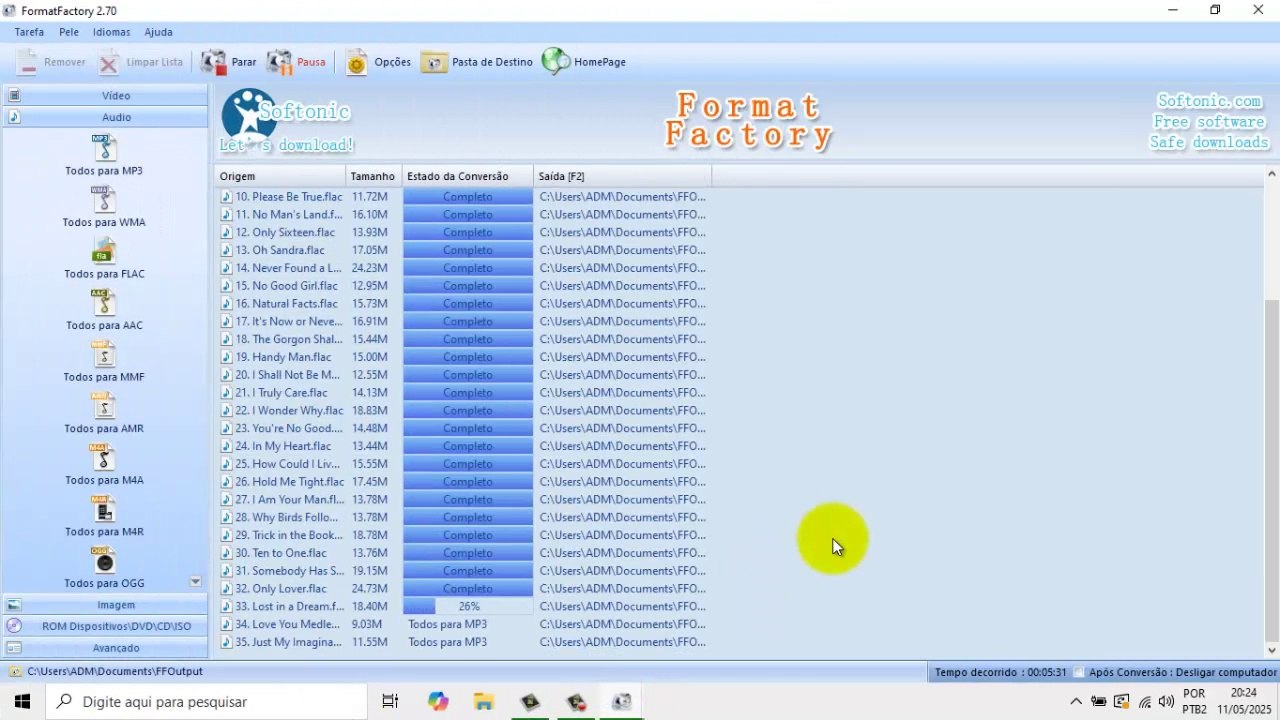The width and height of the screenshot is (1280, 720).
Task: Open File Explorer from the taskbar
Action: pos(484,702)
